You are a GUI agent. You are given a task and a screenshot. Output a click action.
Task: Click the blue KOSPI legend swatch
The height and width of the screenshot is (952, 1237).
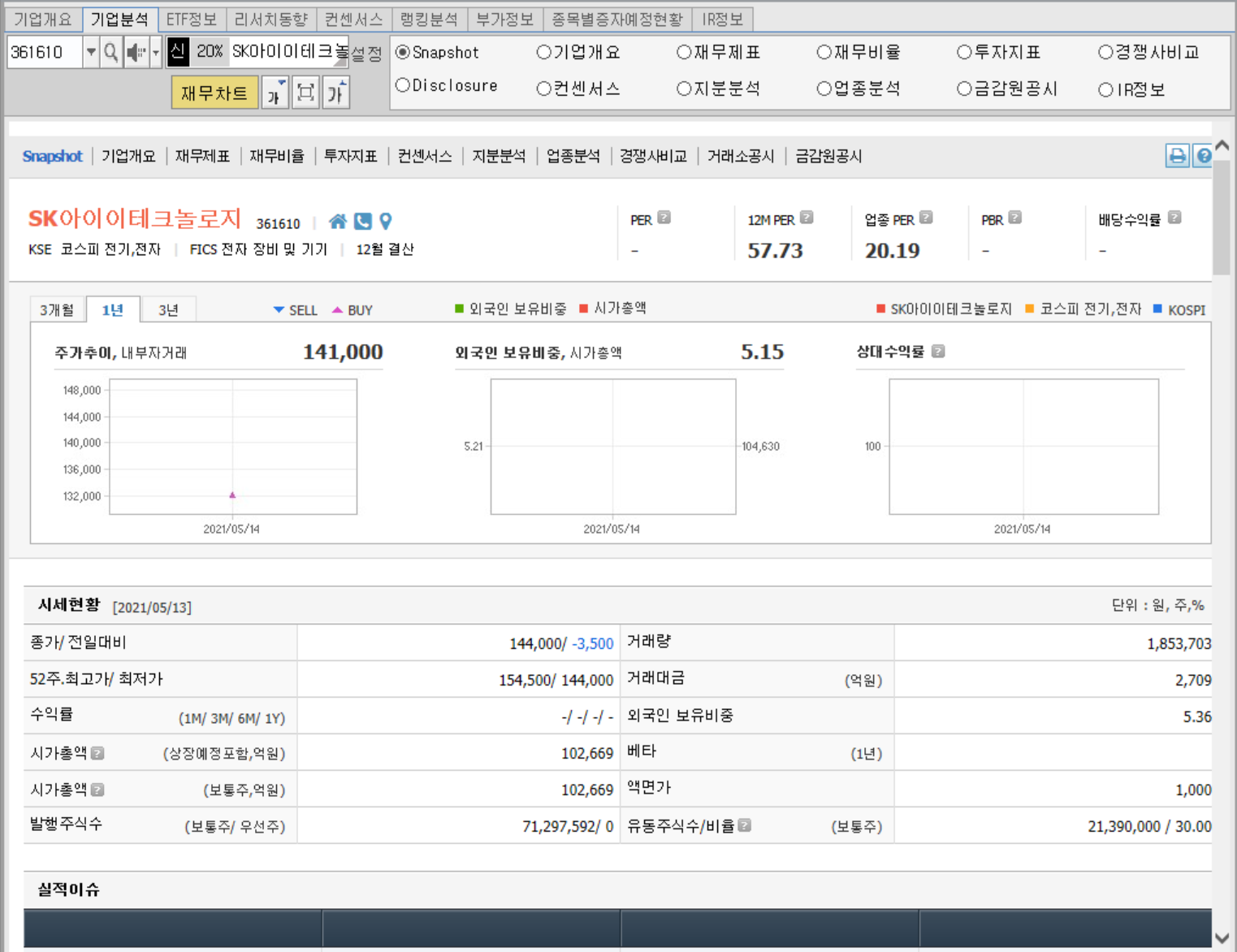click(1157, 309)
